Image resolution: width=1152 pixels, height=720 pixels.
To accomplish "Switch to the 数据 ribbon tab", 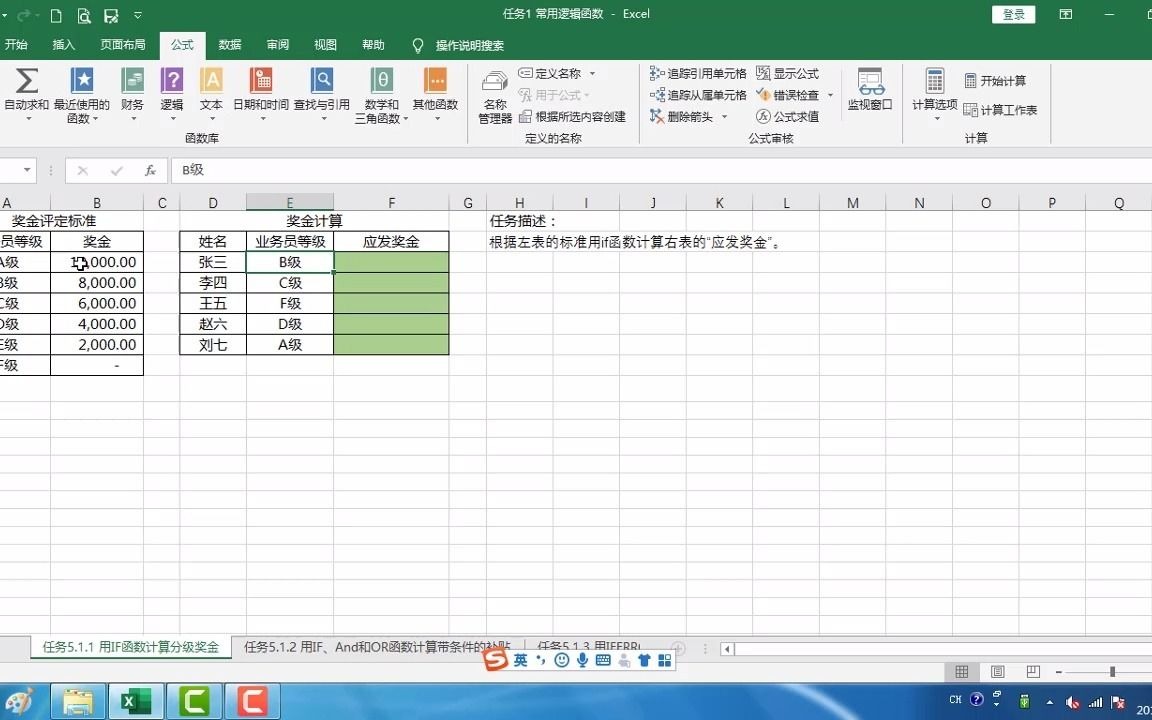I will point(229,45).
